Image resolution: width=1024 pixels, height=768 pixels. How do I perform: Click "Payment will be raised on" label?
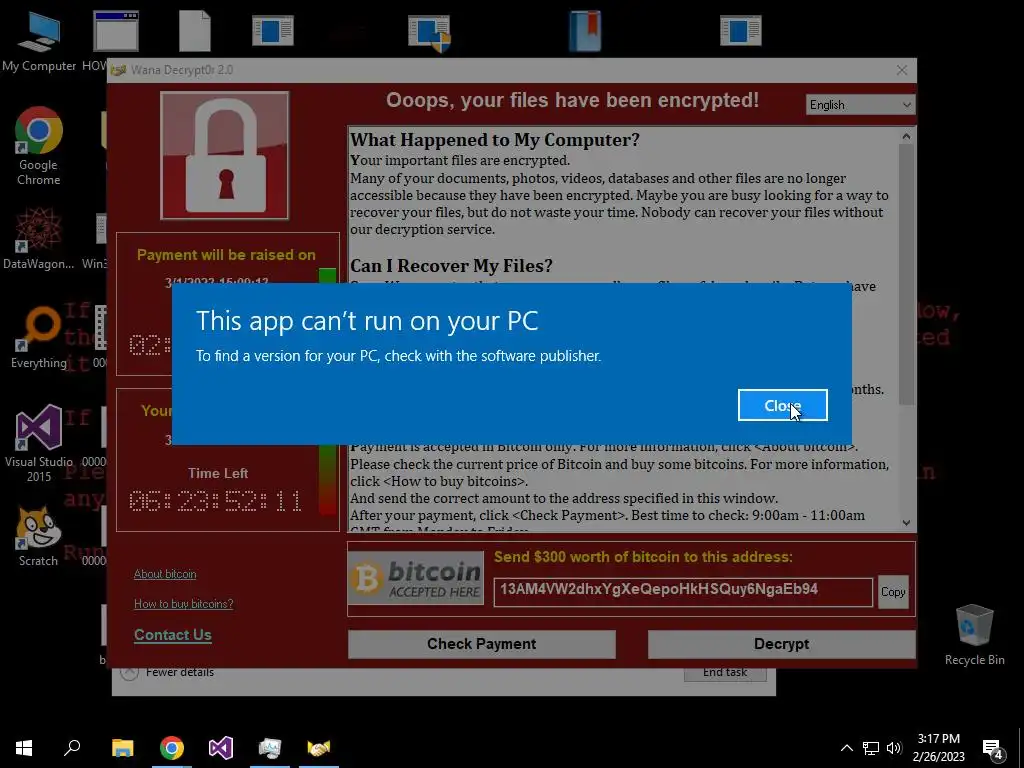[227, 255]
